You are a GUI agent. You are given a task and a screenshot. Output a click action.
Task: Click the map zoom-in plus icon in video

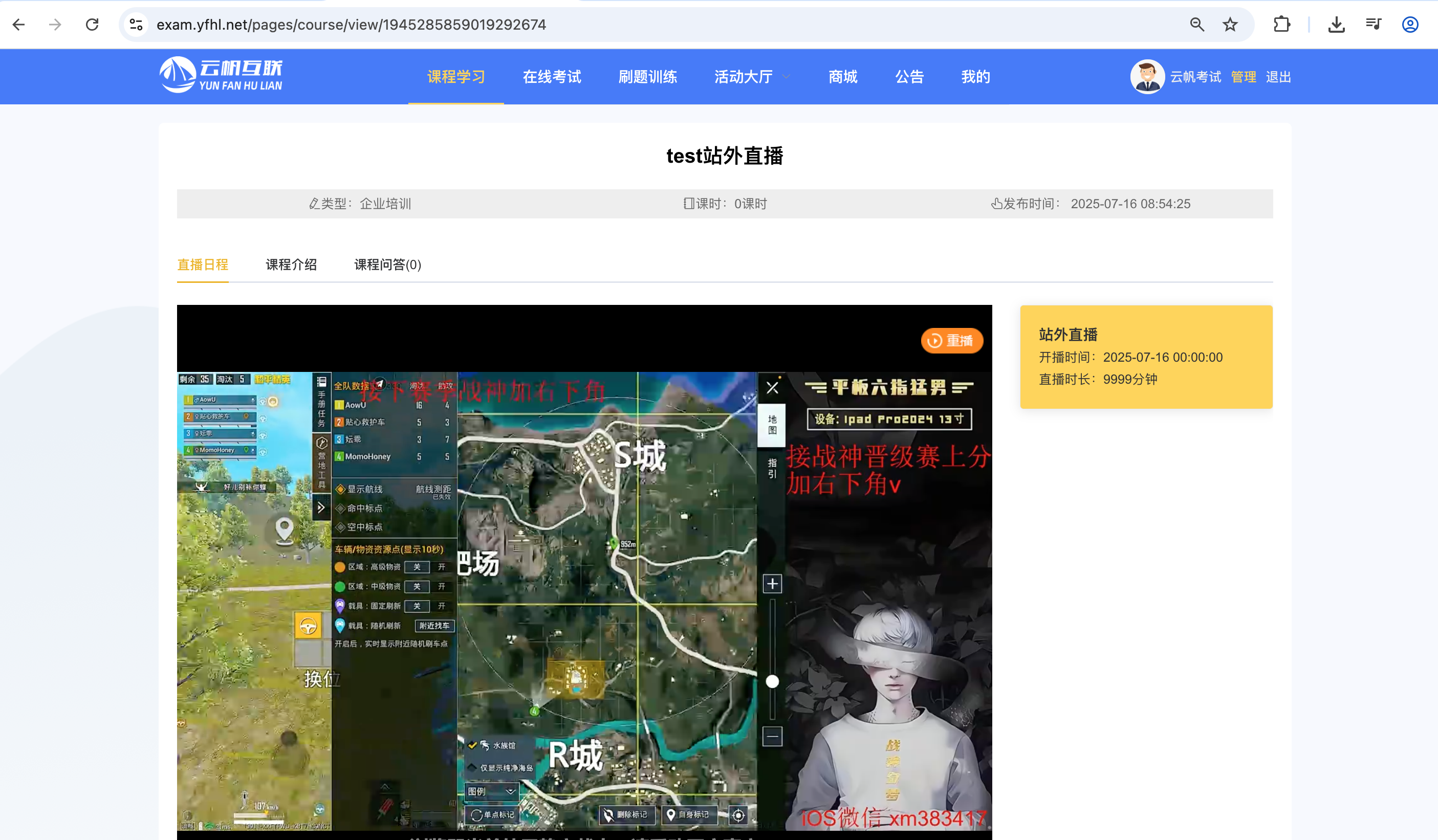click(x=772, y=583)
